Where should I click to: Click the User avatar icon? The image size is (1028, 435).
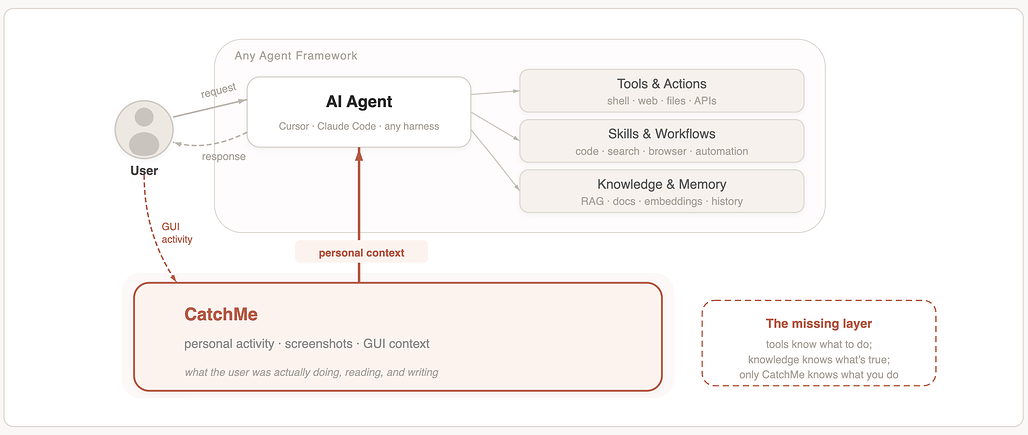click(144, 129)
